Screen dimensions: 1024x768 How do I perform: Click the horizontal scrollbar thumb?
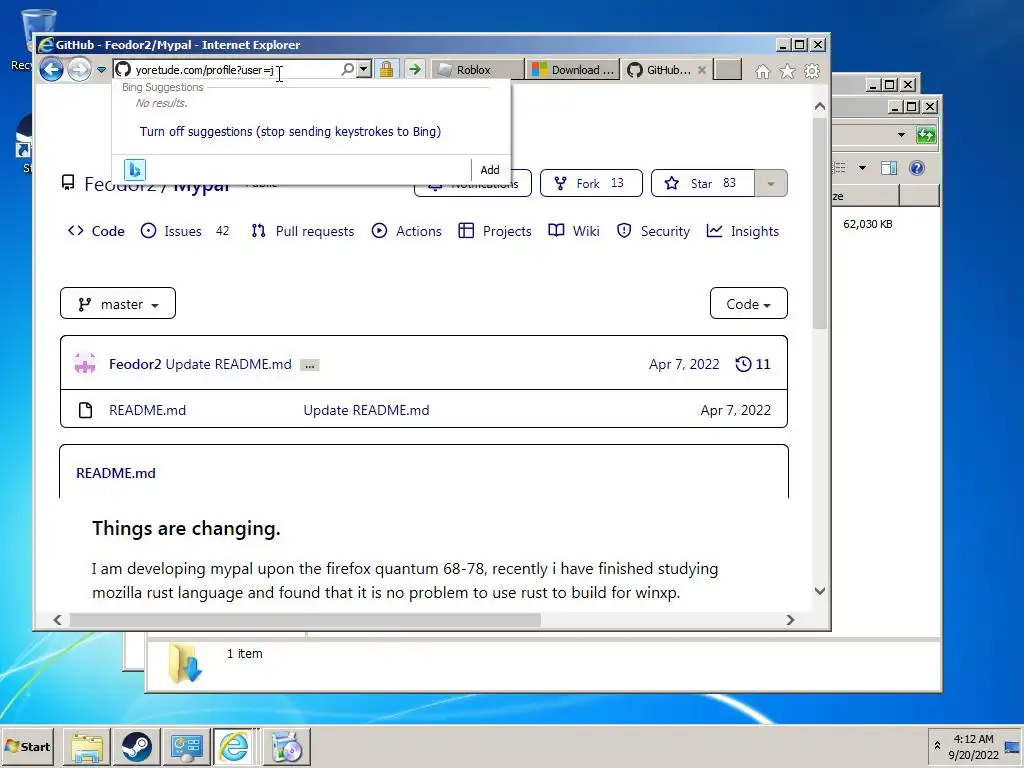[x=305, y=620]
